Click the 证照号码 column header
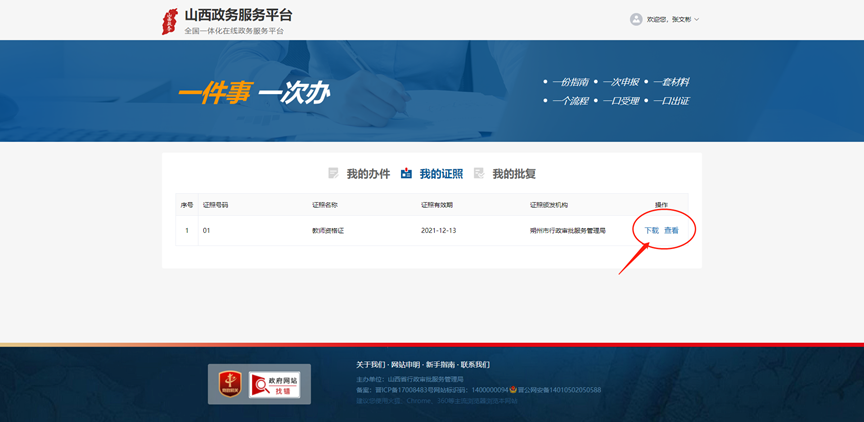Screen dimensions: 864x422 (215, 205)
